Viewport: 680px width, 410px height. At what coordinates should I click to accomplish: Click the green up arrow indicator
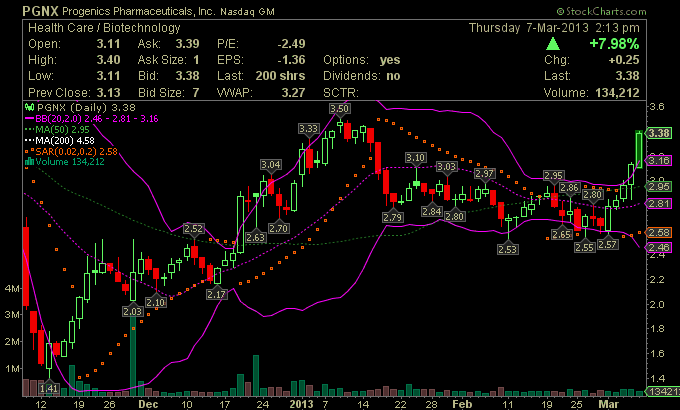552,45
